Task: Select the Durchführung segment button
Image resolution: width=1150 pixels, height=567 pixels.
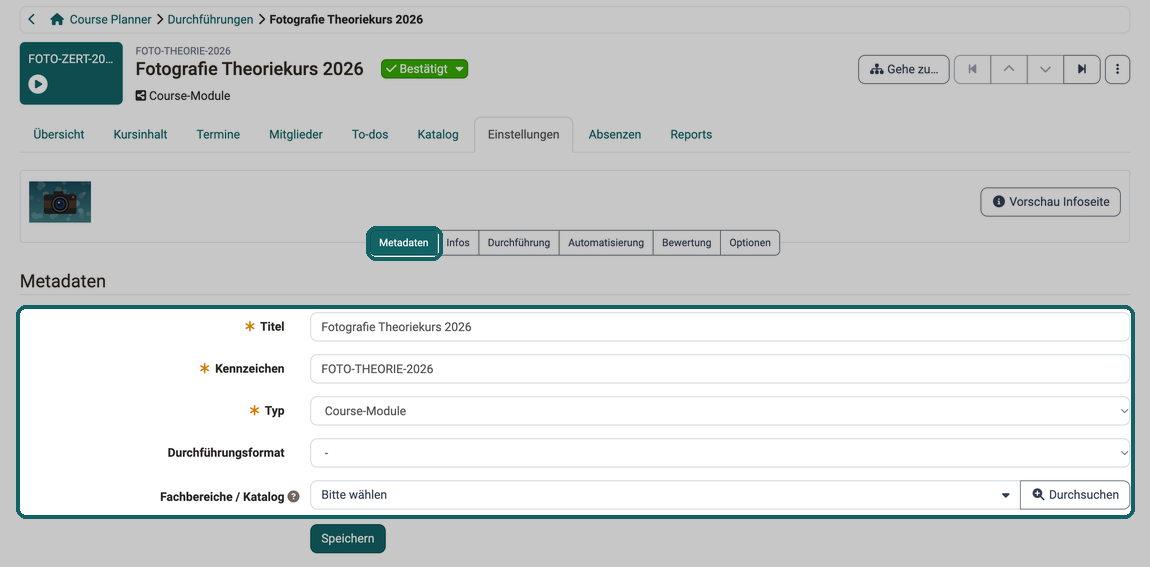Action: (519, 243)
